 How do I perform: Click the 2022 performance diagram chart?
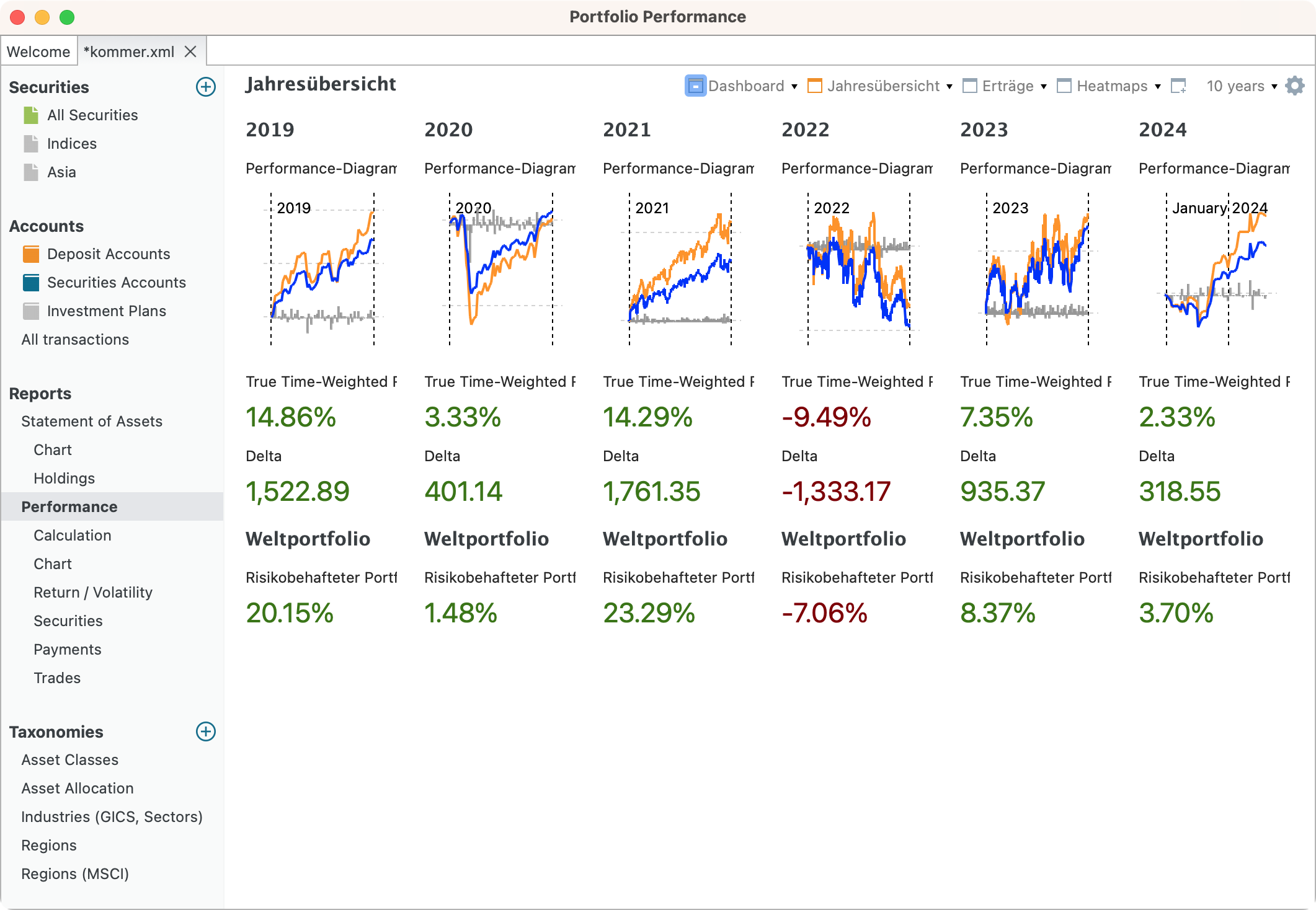pos(858,270)
